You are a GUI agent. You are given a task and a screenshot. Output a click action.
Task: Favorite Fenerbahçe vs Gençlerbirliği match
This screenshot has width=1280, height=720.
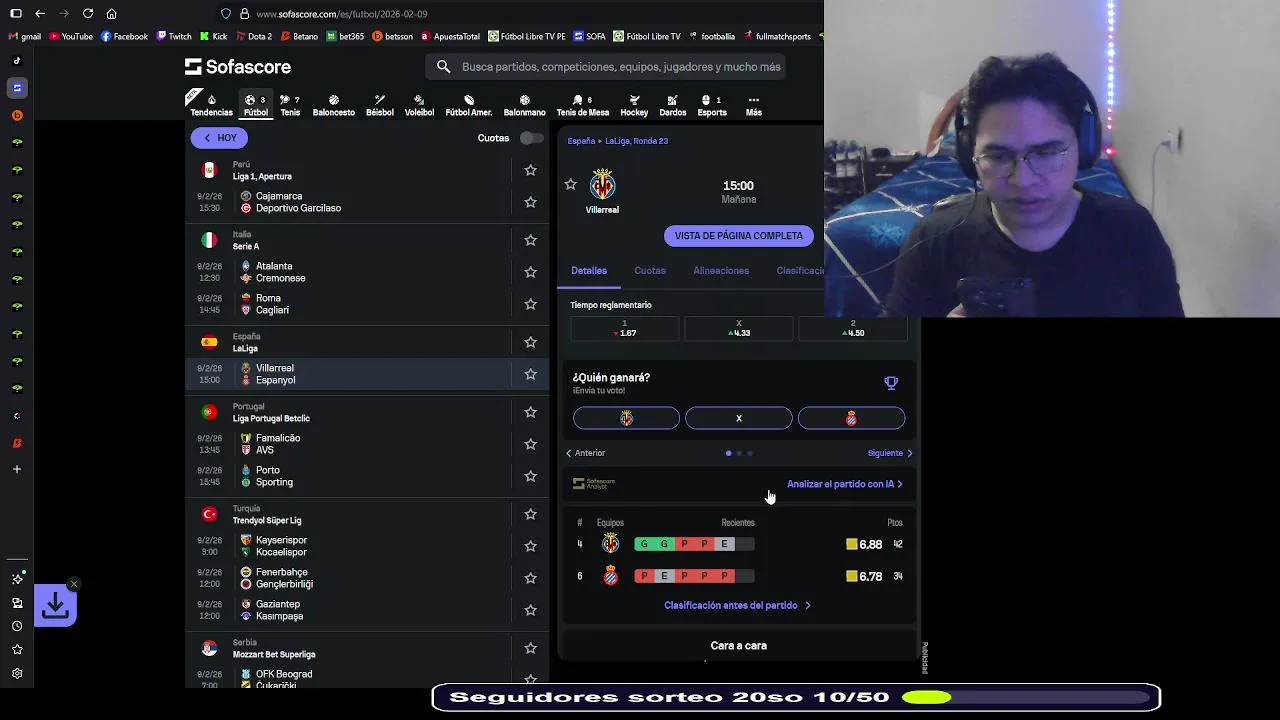tap(530, 578)
